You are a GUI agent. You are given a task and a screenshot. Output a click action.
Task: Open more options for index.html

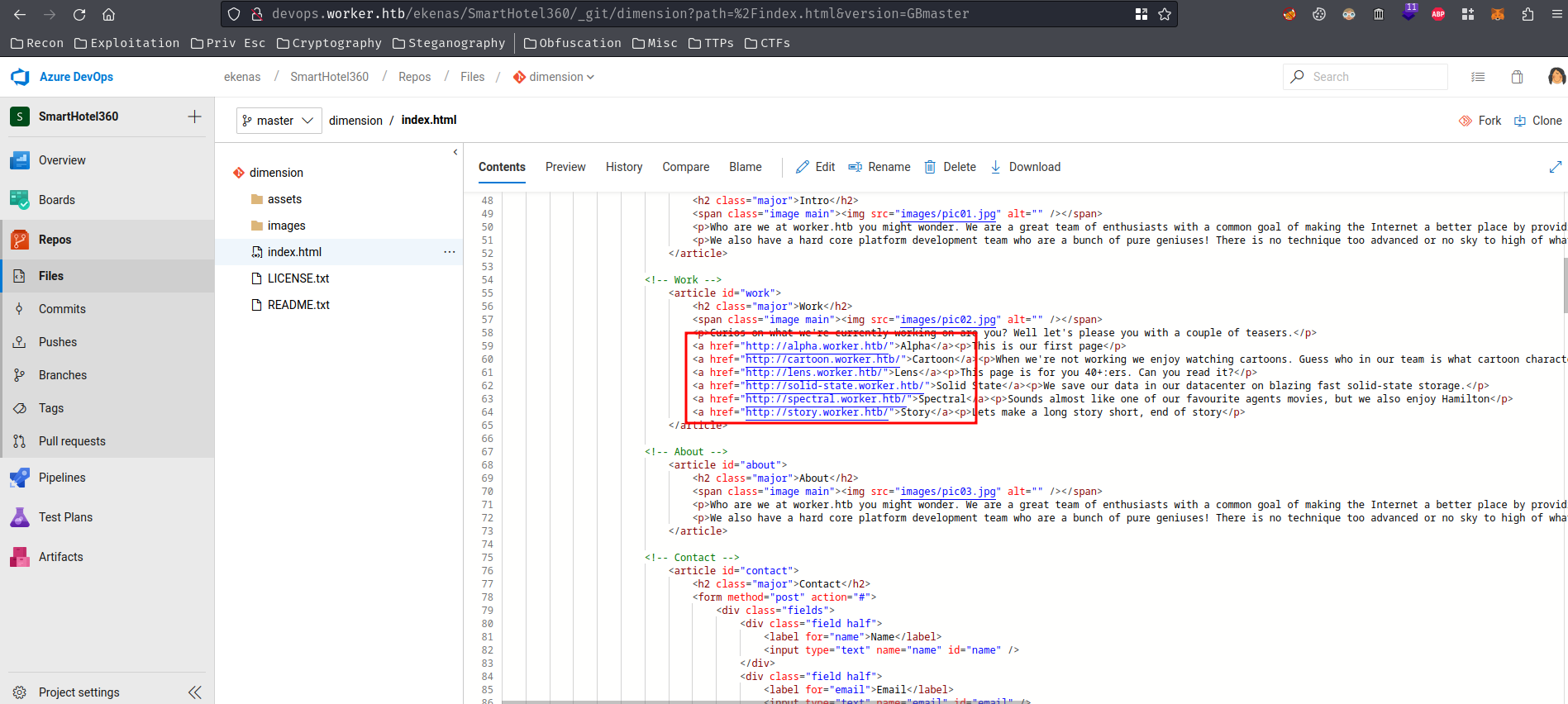450,252
